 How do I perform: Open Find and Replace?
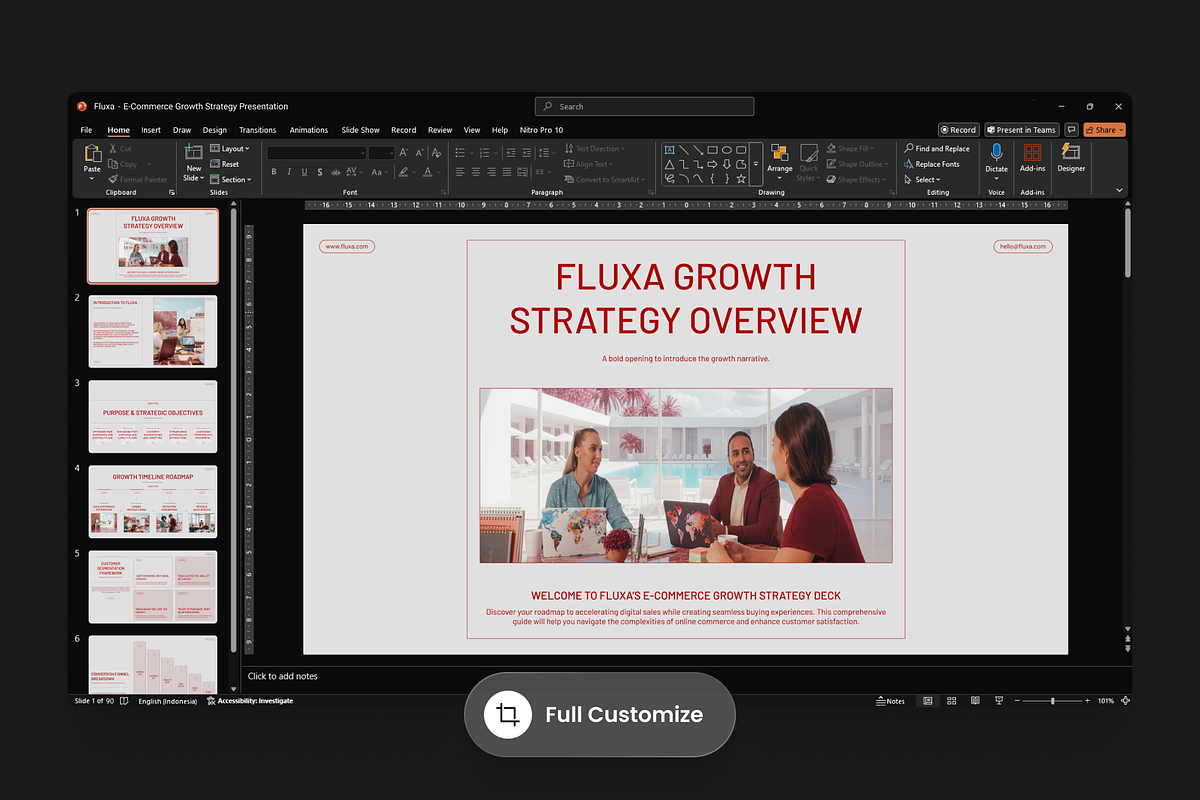point(936,148)
